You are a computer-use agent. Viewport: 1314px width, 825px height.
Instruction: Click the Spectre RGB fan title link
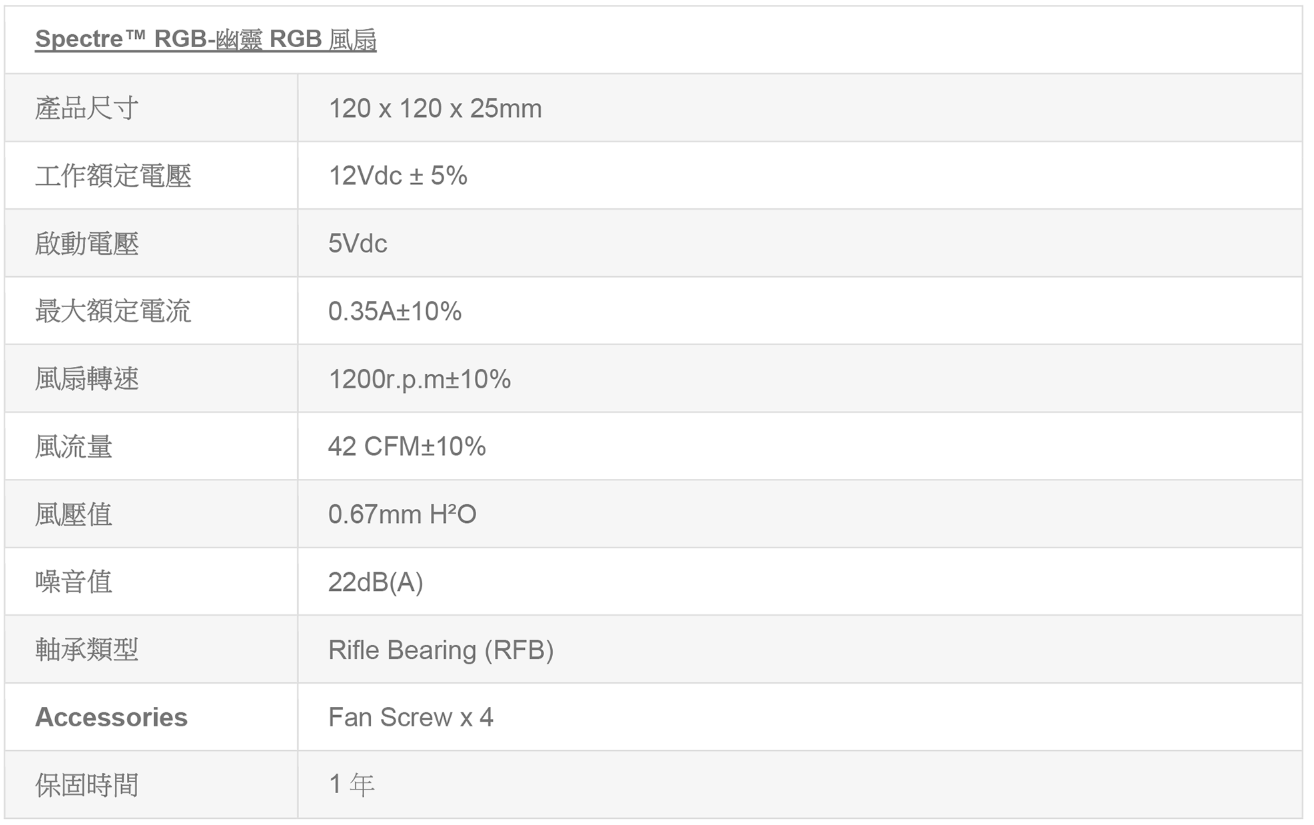coord(206,44)
